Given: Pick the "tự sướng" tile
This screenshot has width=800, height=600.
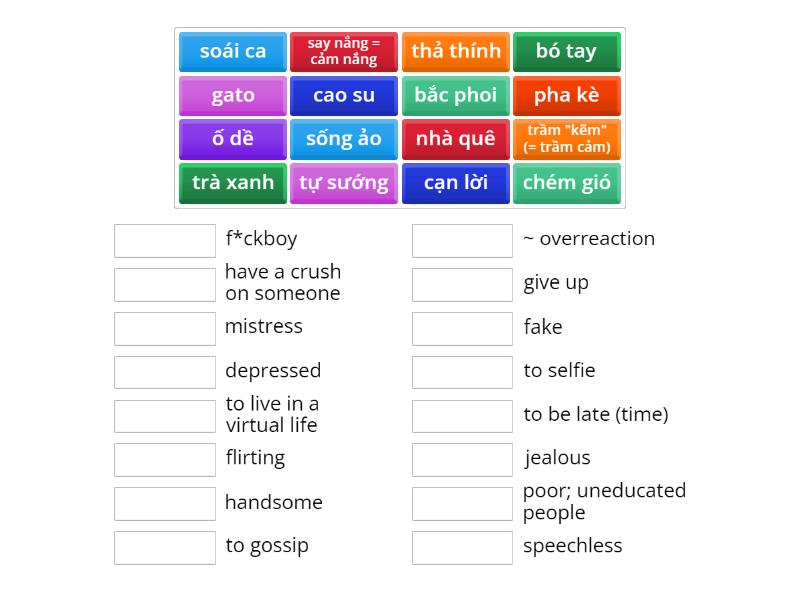Looking at the screenshot, I should (344, 183).
